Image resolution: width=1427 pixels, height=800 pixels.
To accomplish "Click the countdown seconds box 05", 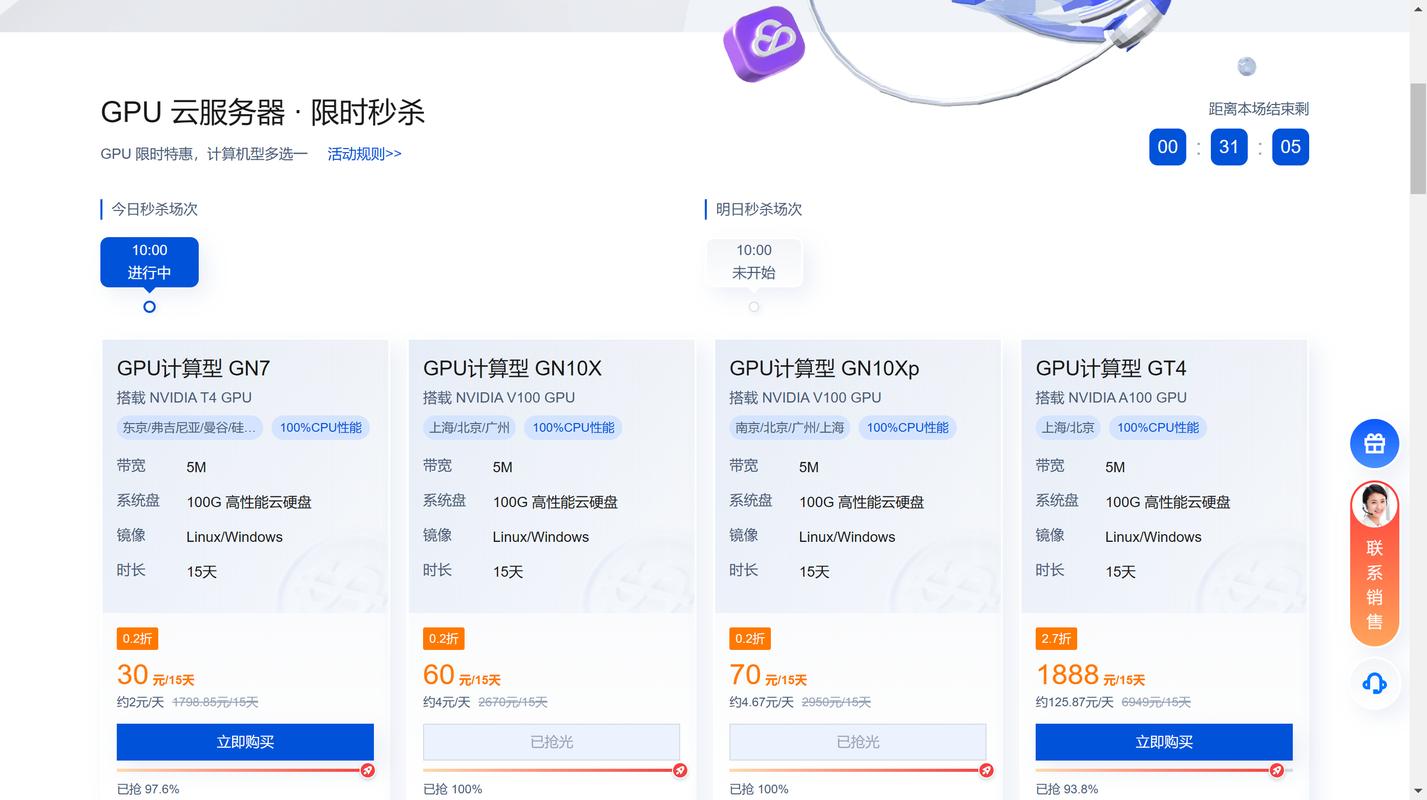I will click(1291, 147).
